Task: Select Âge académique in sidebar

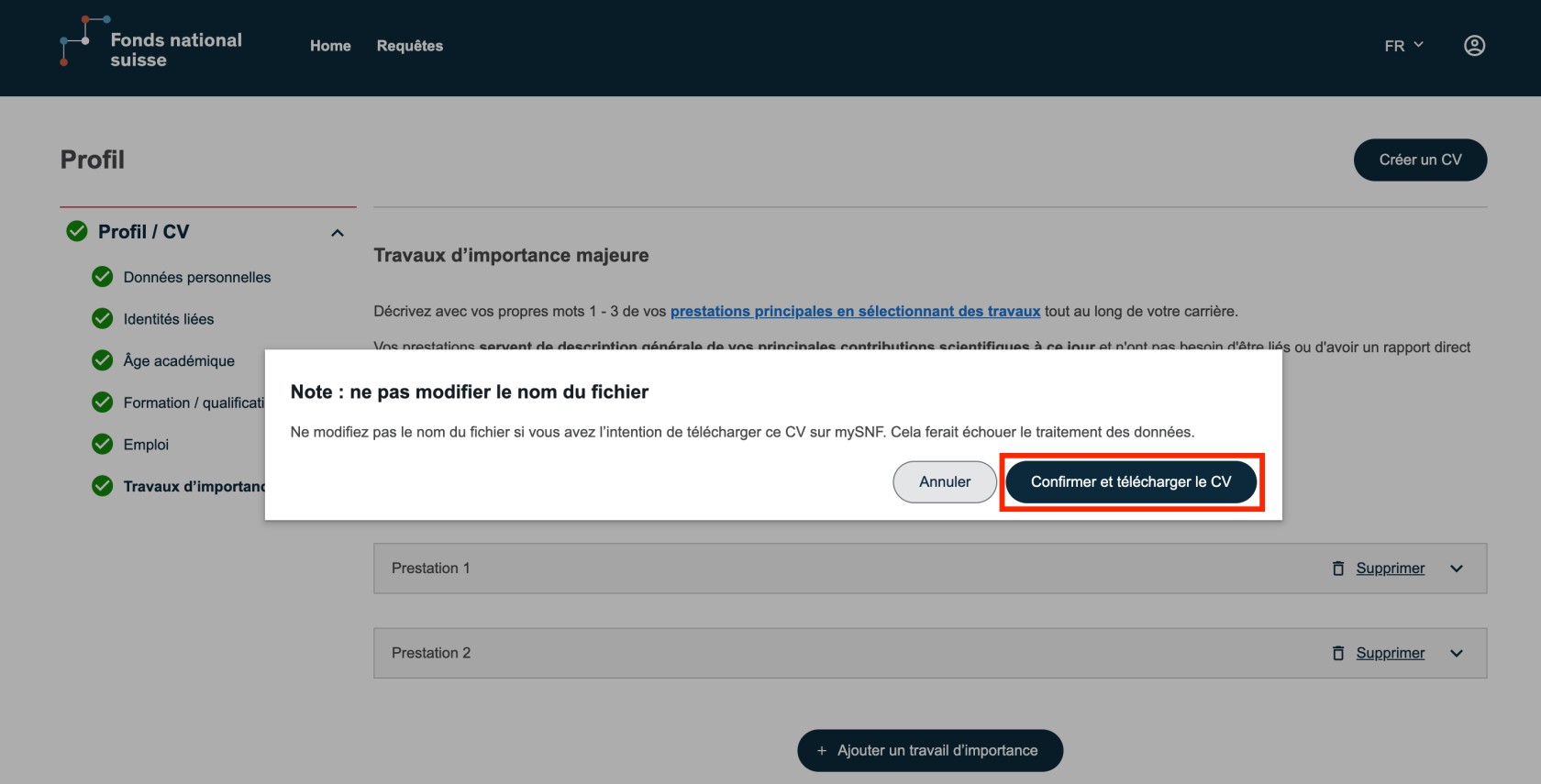Action: [x=179, y=360]
